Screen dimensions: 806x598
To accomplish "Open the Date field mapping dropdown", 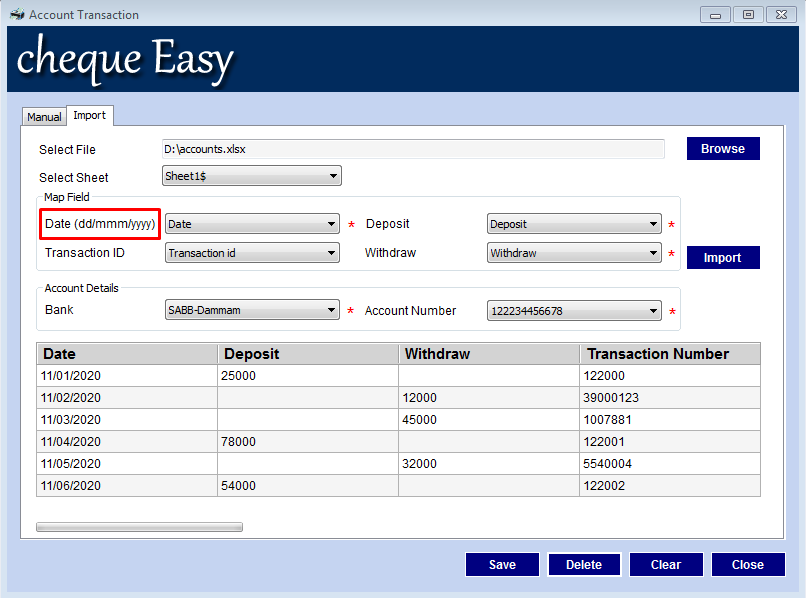I will [332, 224].
